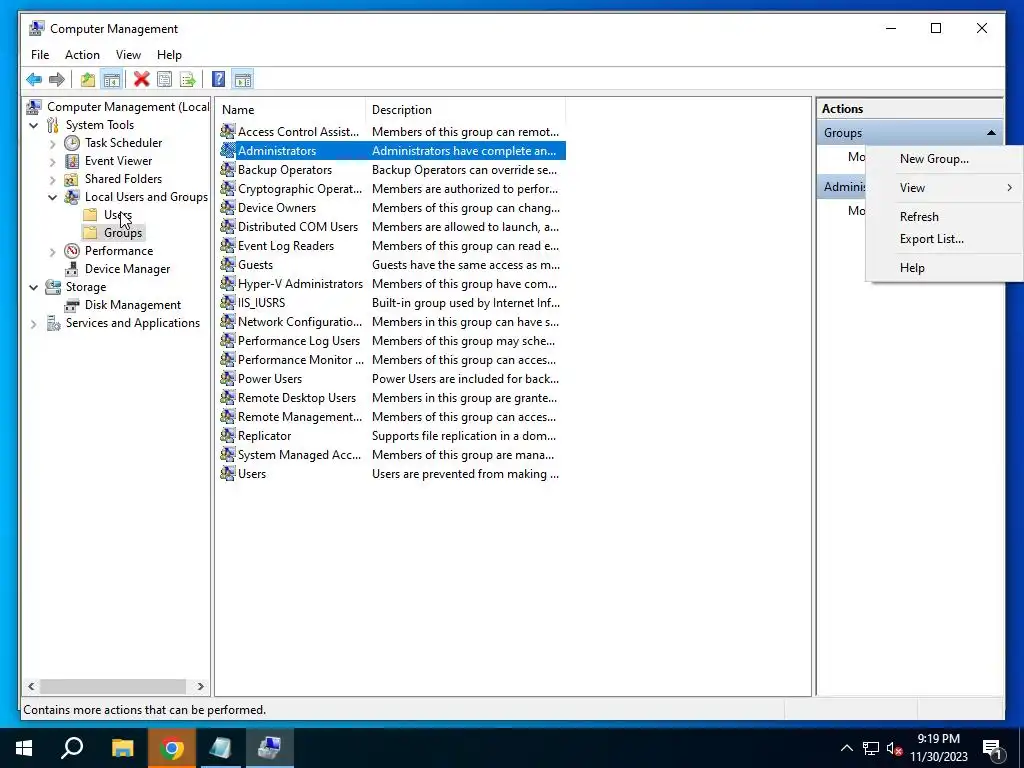Expand the Task Scheduler node
The width and height of the screenshot is (1024, 768).
(x=53, y=144)
